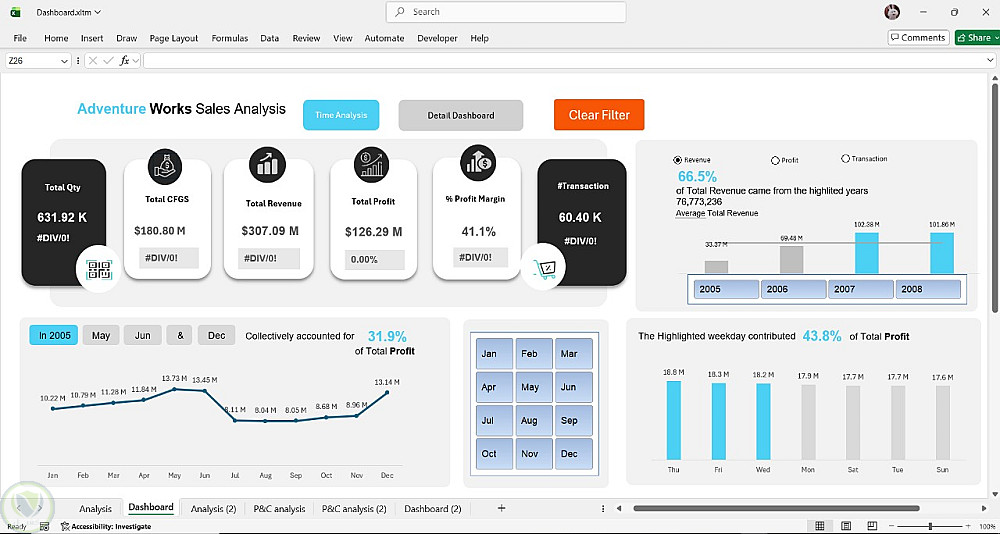Open the user account profile picture
The image size is (1000, 534).
click(x=892, y=12)
